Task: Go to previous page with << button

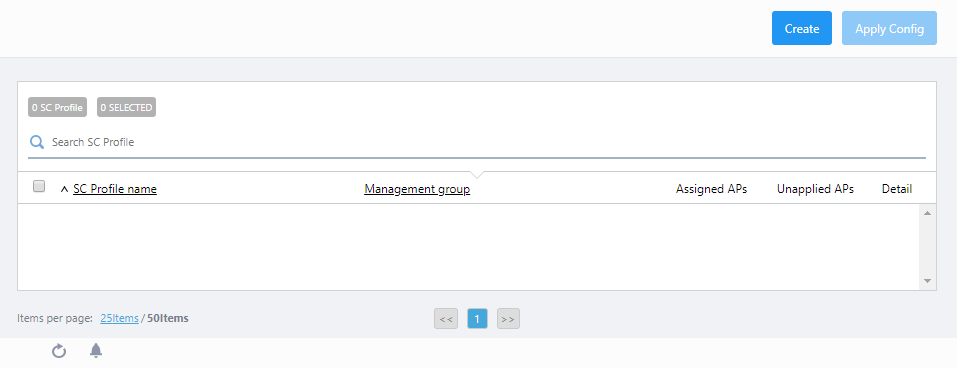Action: (446, 319)
